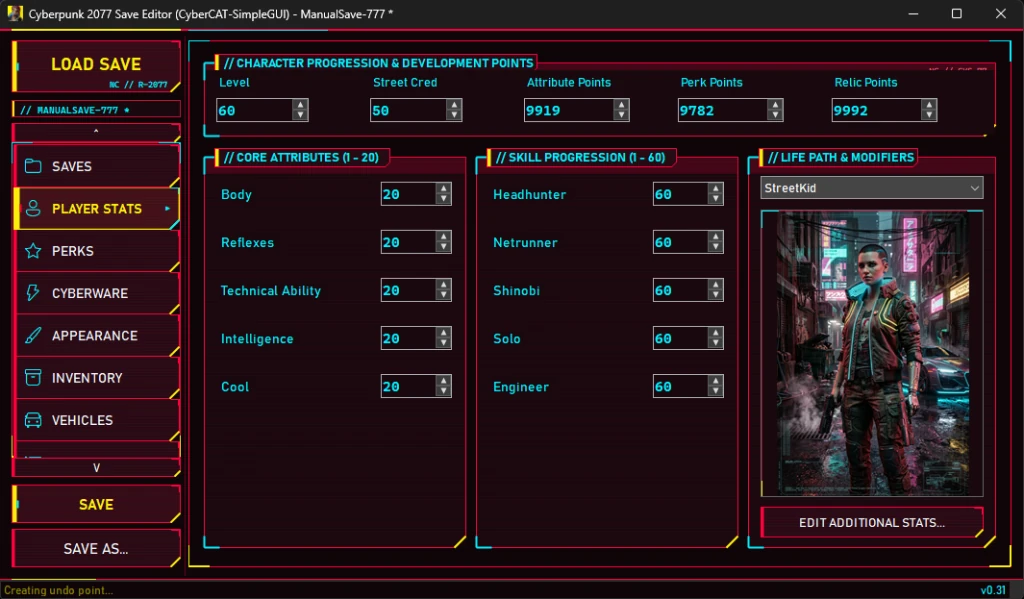
Task: Move sidebar list down with V button
Action: click(97, 468)
